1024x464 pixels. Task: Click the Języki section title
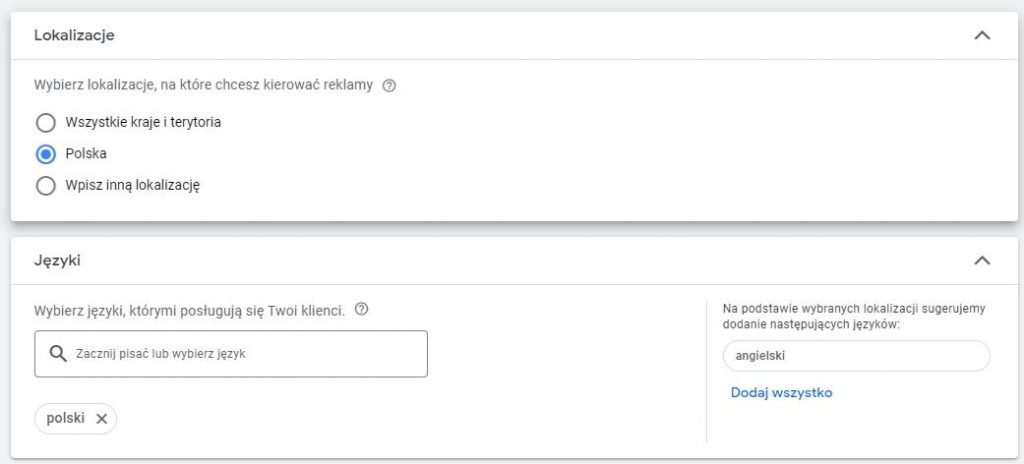click(57, 261)
